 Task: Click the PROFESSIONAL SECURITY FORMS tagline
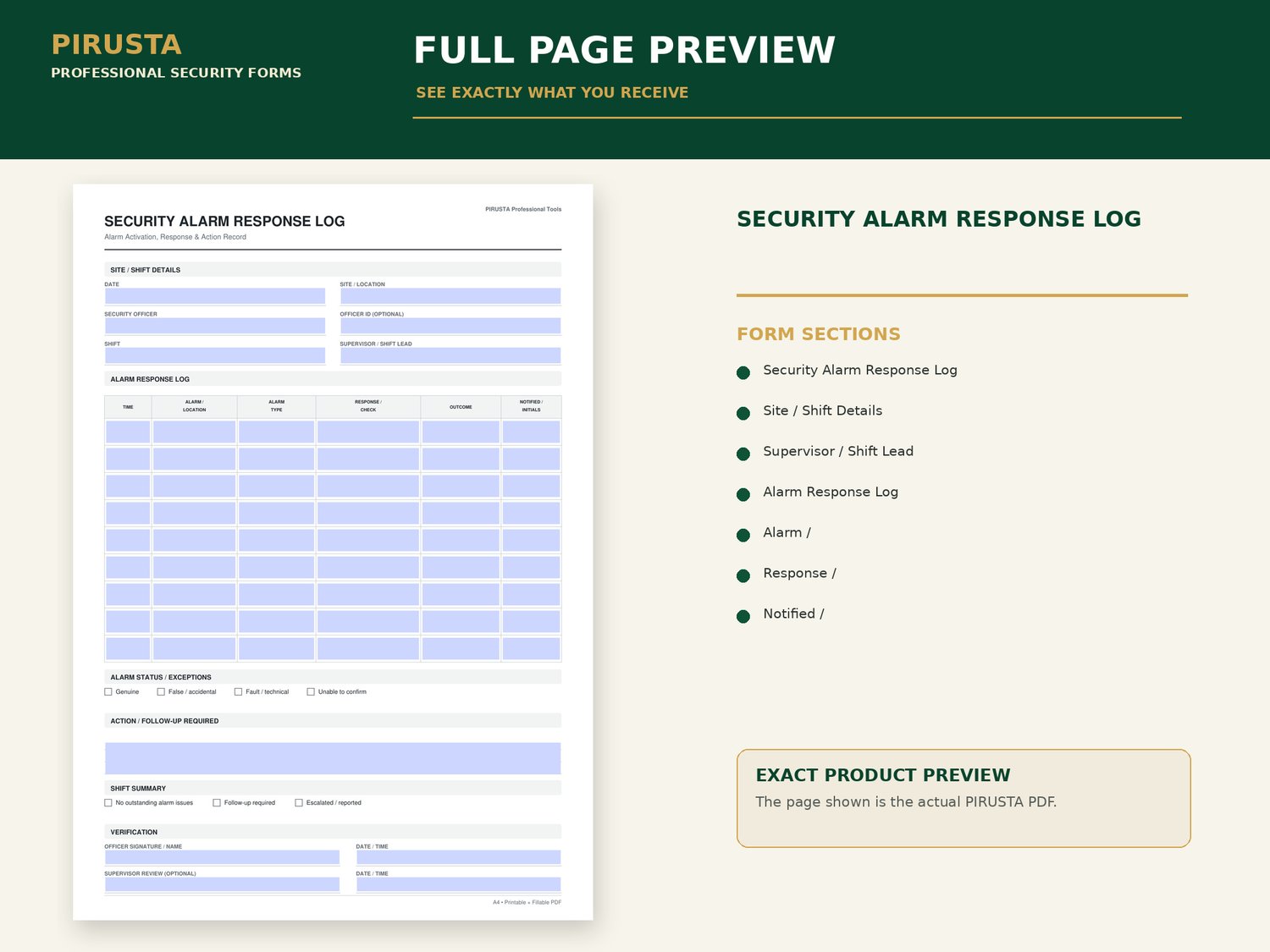click(176, 73)
